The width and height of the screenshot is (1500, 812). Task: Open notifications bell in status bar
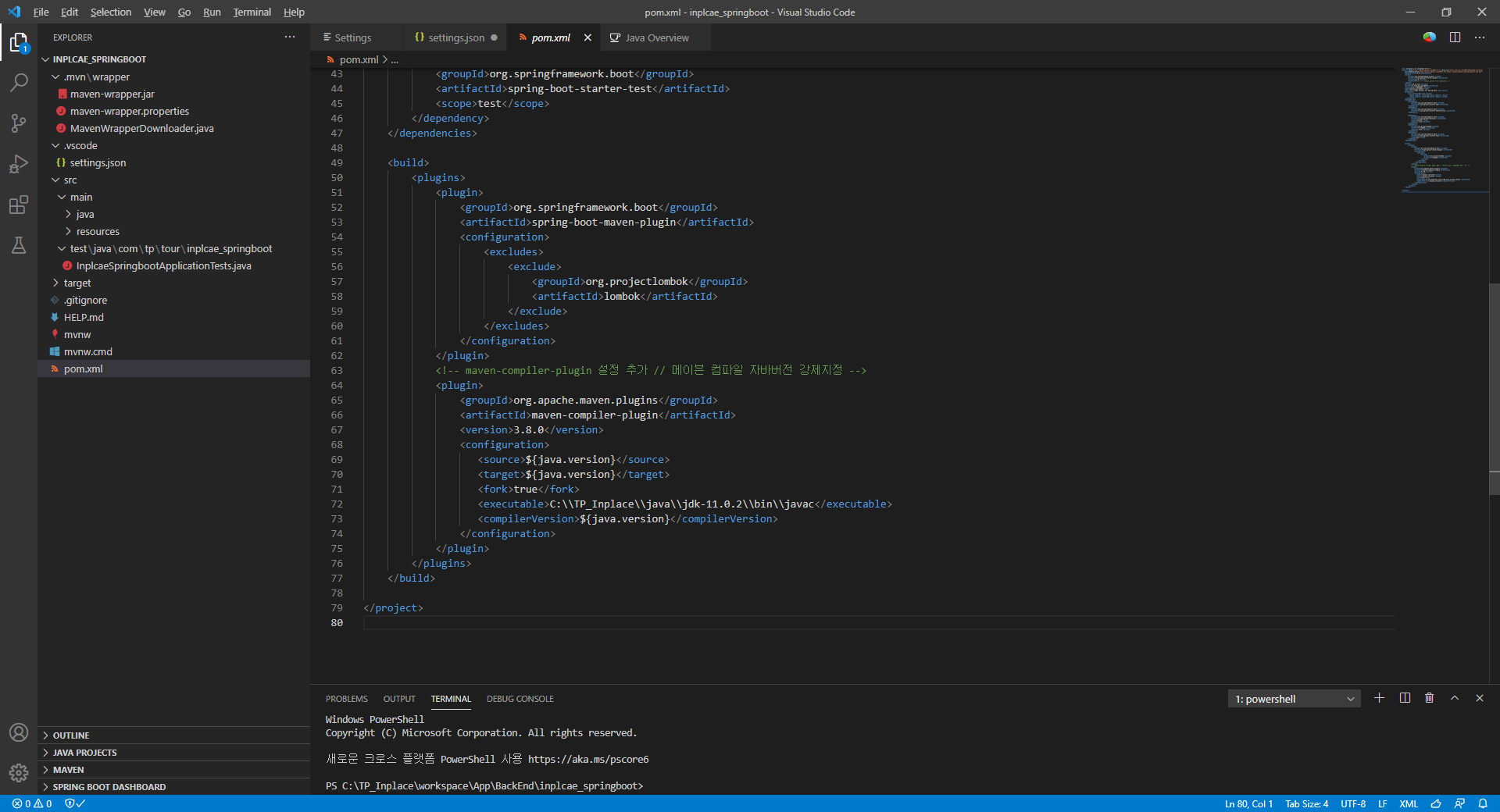[x=1483, y=803]
